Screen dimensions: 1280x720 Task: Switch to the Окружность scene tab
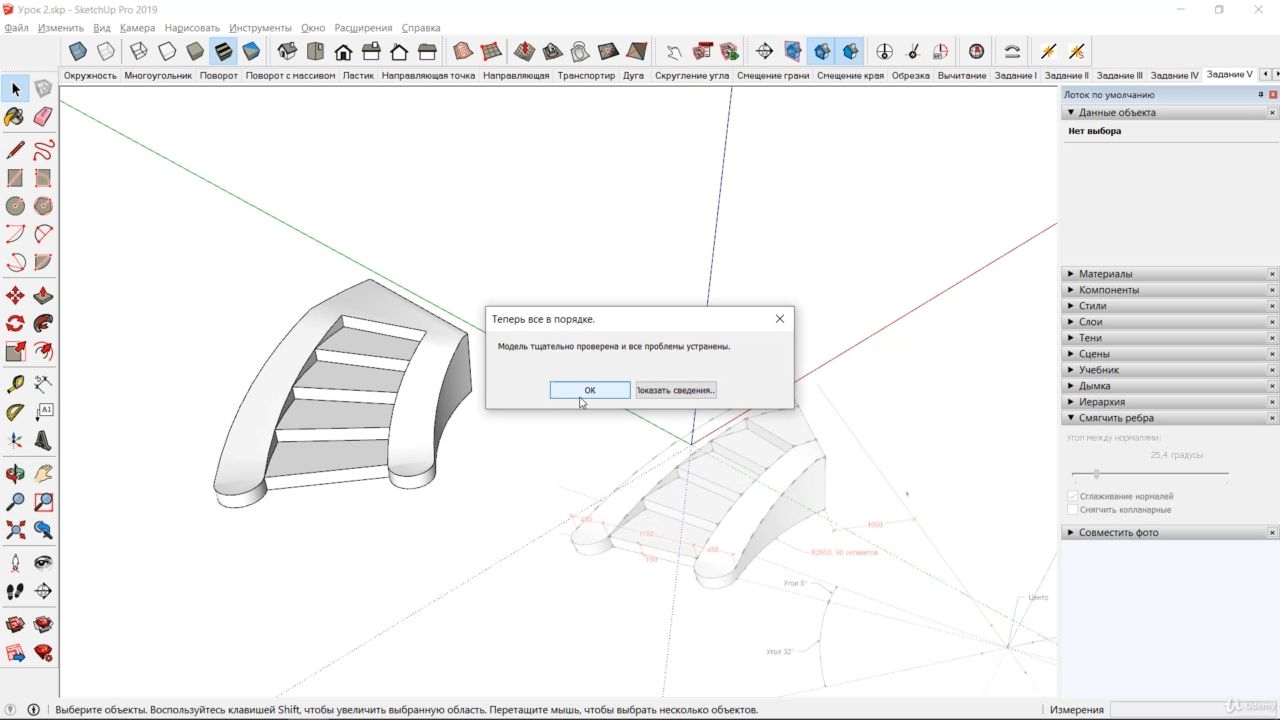(90, 75)
